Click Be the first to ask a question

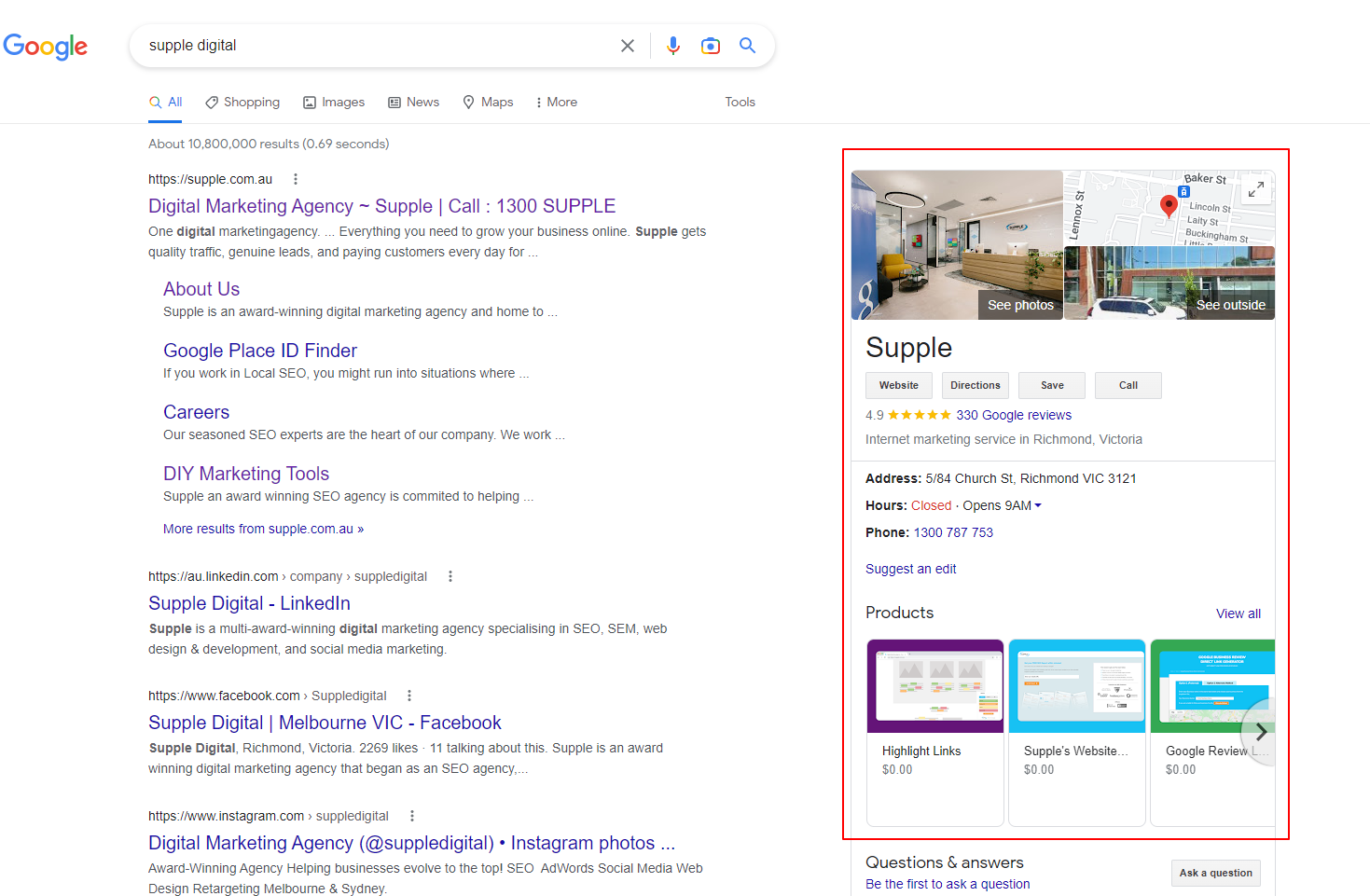pyautogui.click(x=948, y=884)
